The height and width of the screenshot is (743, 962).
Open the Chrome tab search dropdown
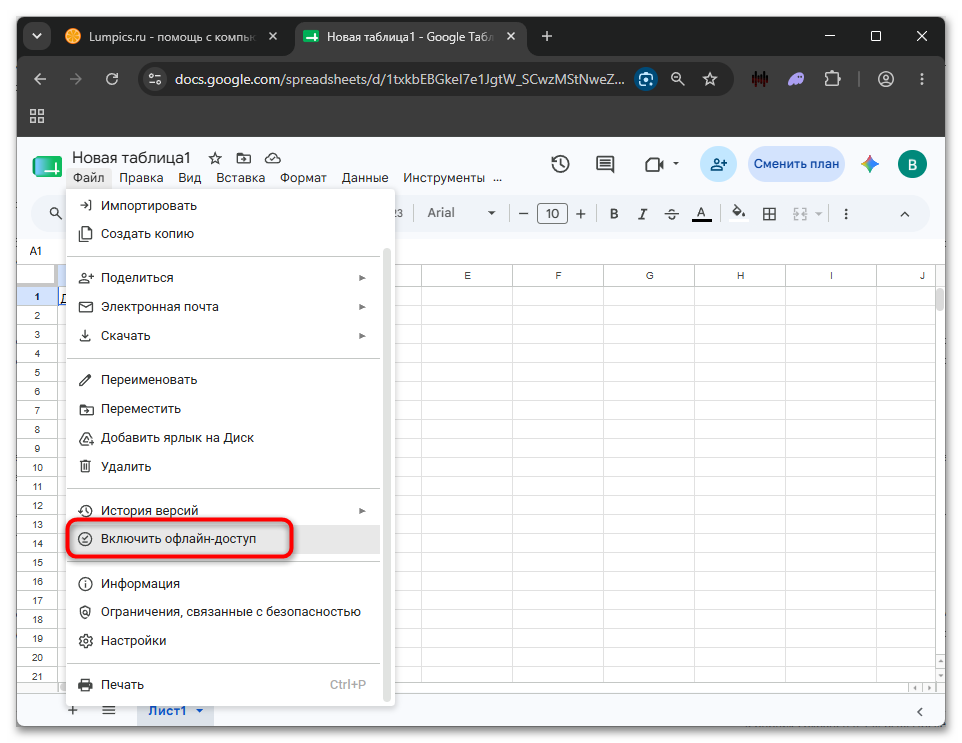(x=37, y=36)
